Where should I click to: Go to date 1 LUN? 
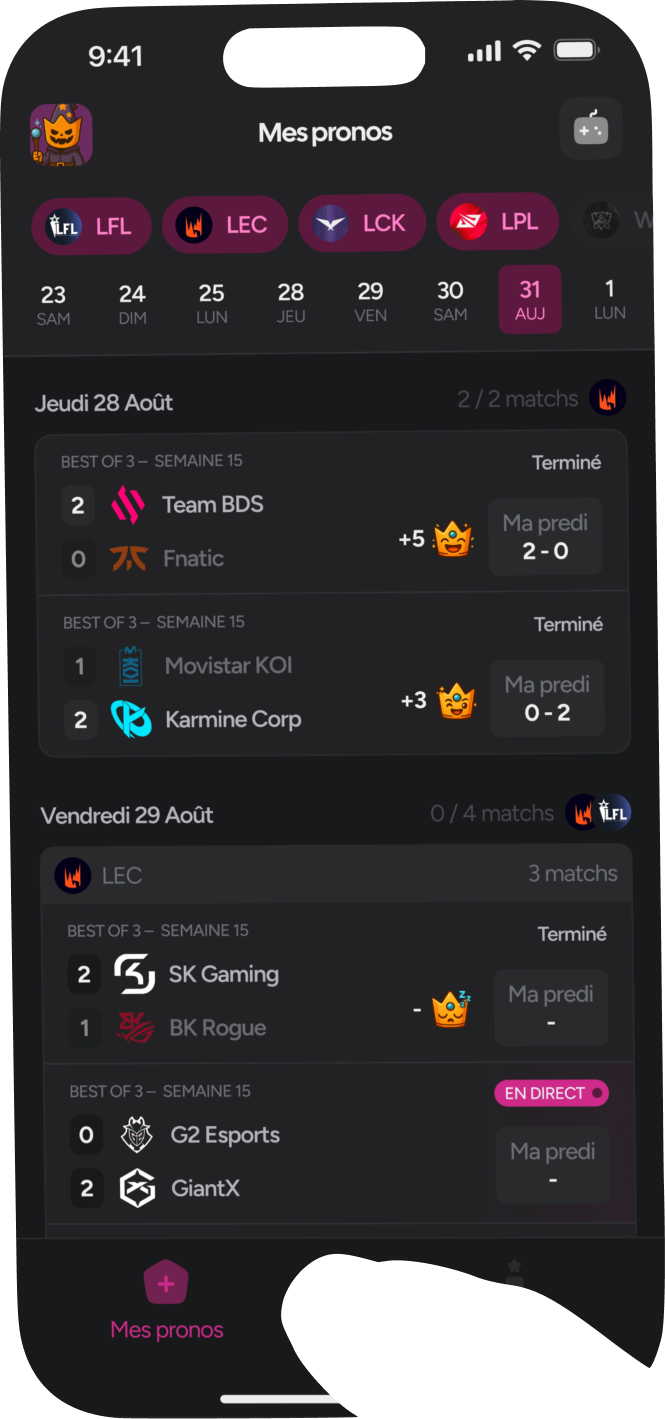pos(609,300)
